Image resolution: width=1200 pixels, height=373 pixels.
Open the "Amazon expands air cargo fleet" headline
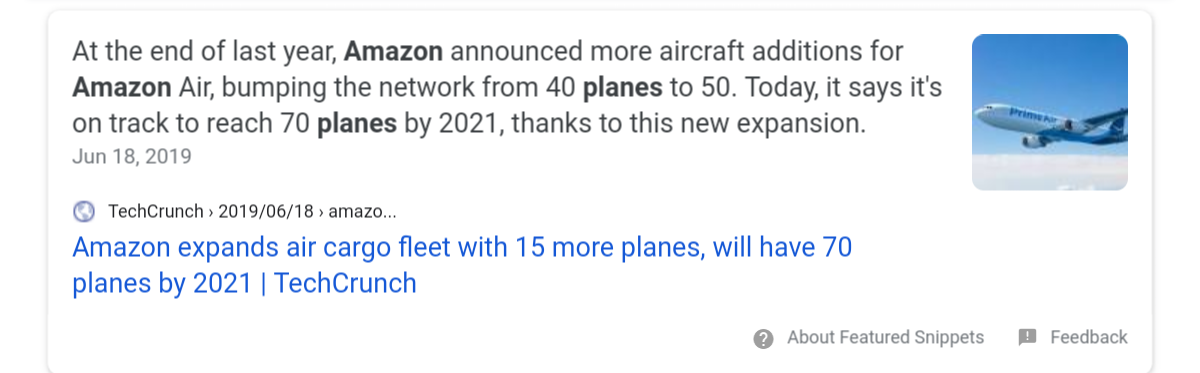tap(462, 247)
